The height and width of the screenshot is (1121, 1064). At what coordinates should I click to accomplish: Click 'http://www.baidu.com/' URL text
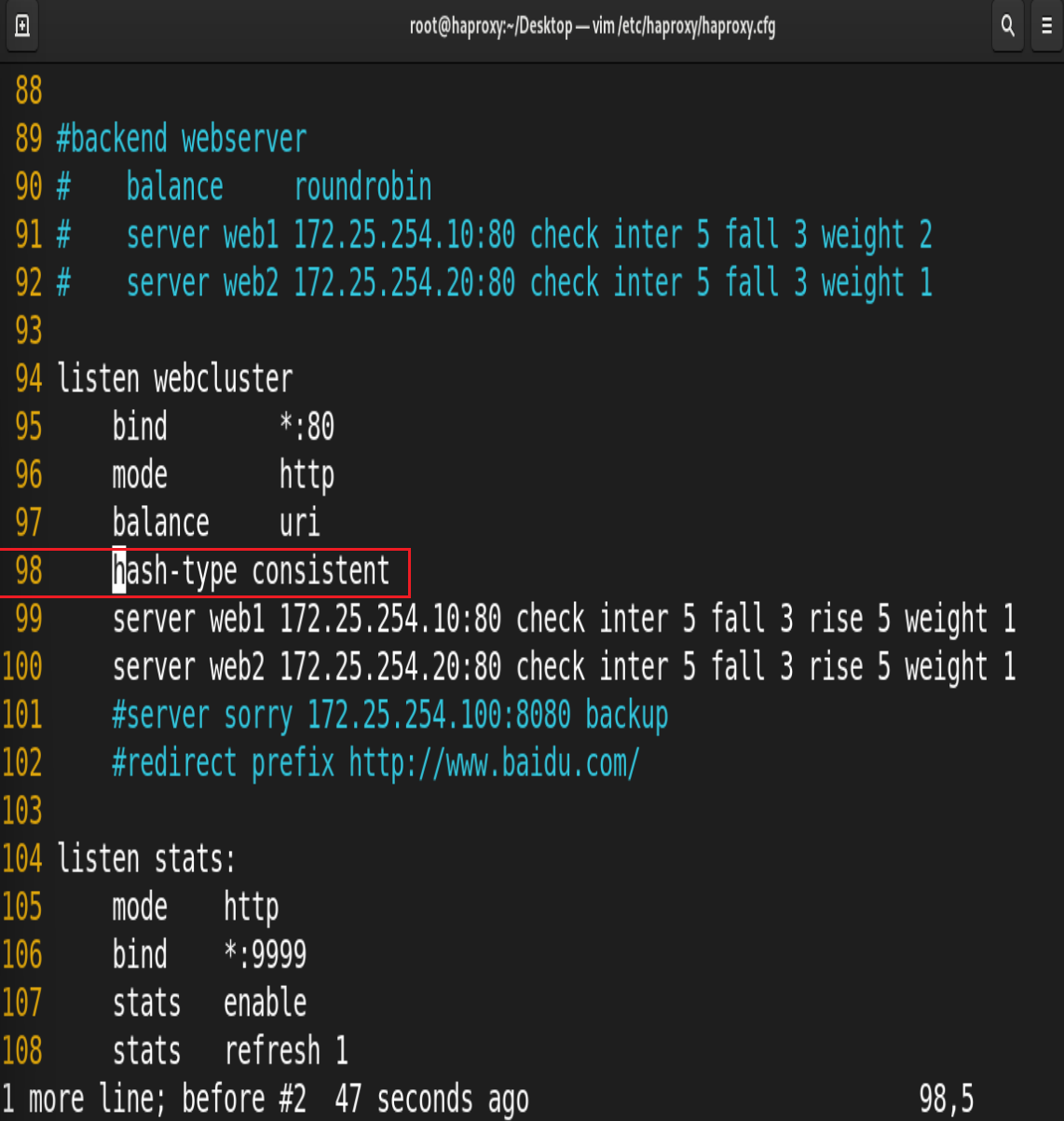(495, 763)
